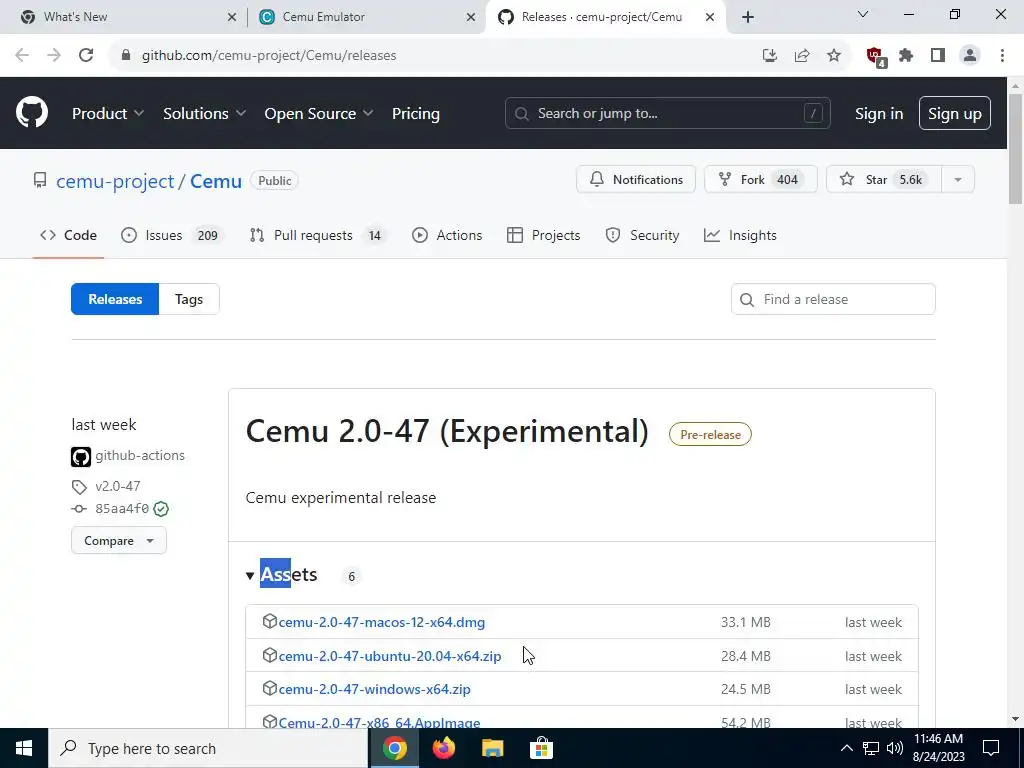Open the notification center icon
This screenshot has width=1024, height=768.
click(991, 748)
